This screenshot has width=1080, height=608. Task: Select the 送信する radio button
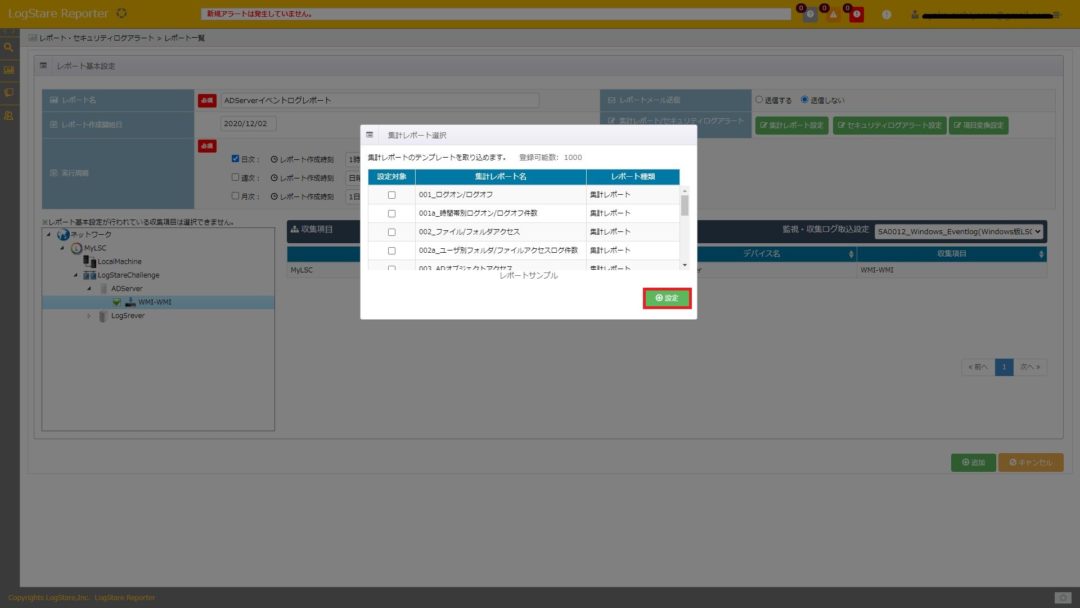[759, 100]
